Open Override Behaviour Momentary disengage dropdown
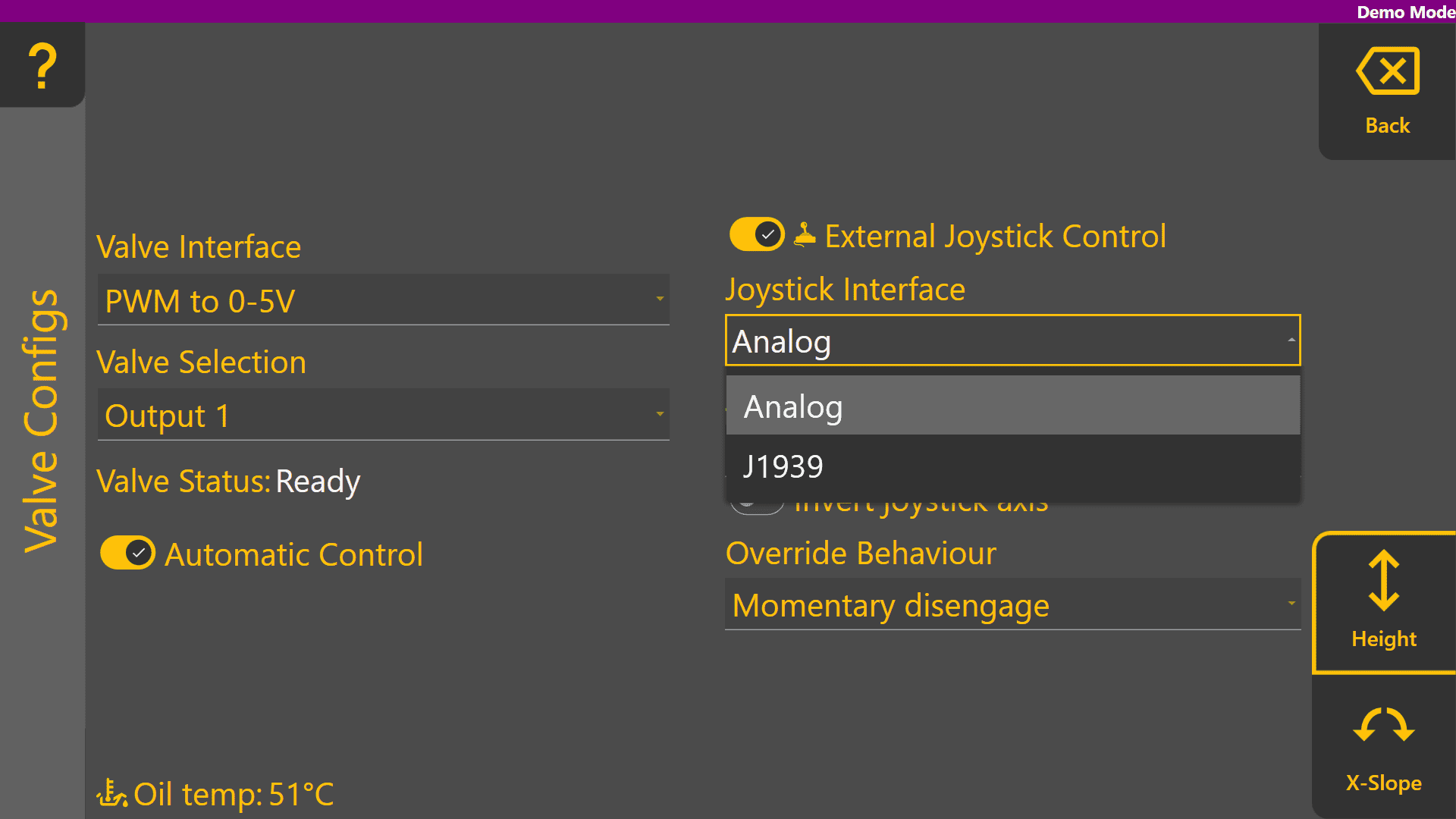Viewport: 1456px width, 819px height. 1012,605
